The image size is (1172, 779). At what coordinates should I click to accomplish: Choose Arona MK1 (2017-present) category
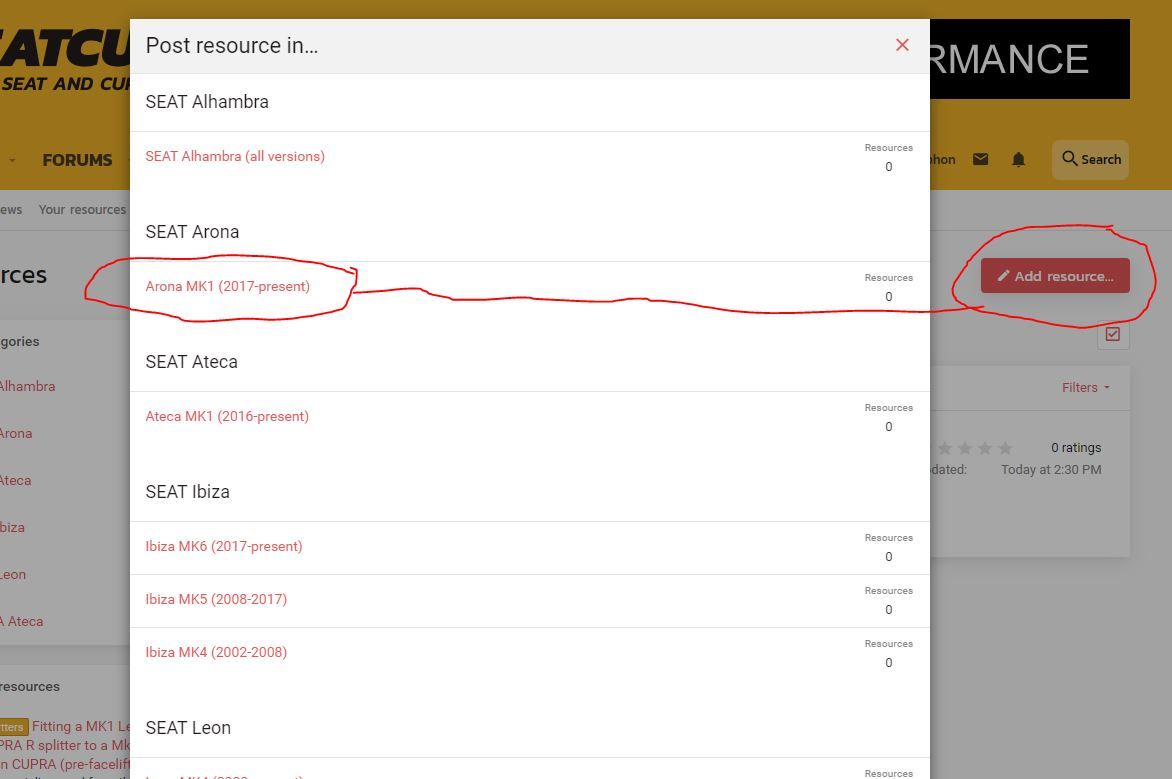tap(228, 286)
